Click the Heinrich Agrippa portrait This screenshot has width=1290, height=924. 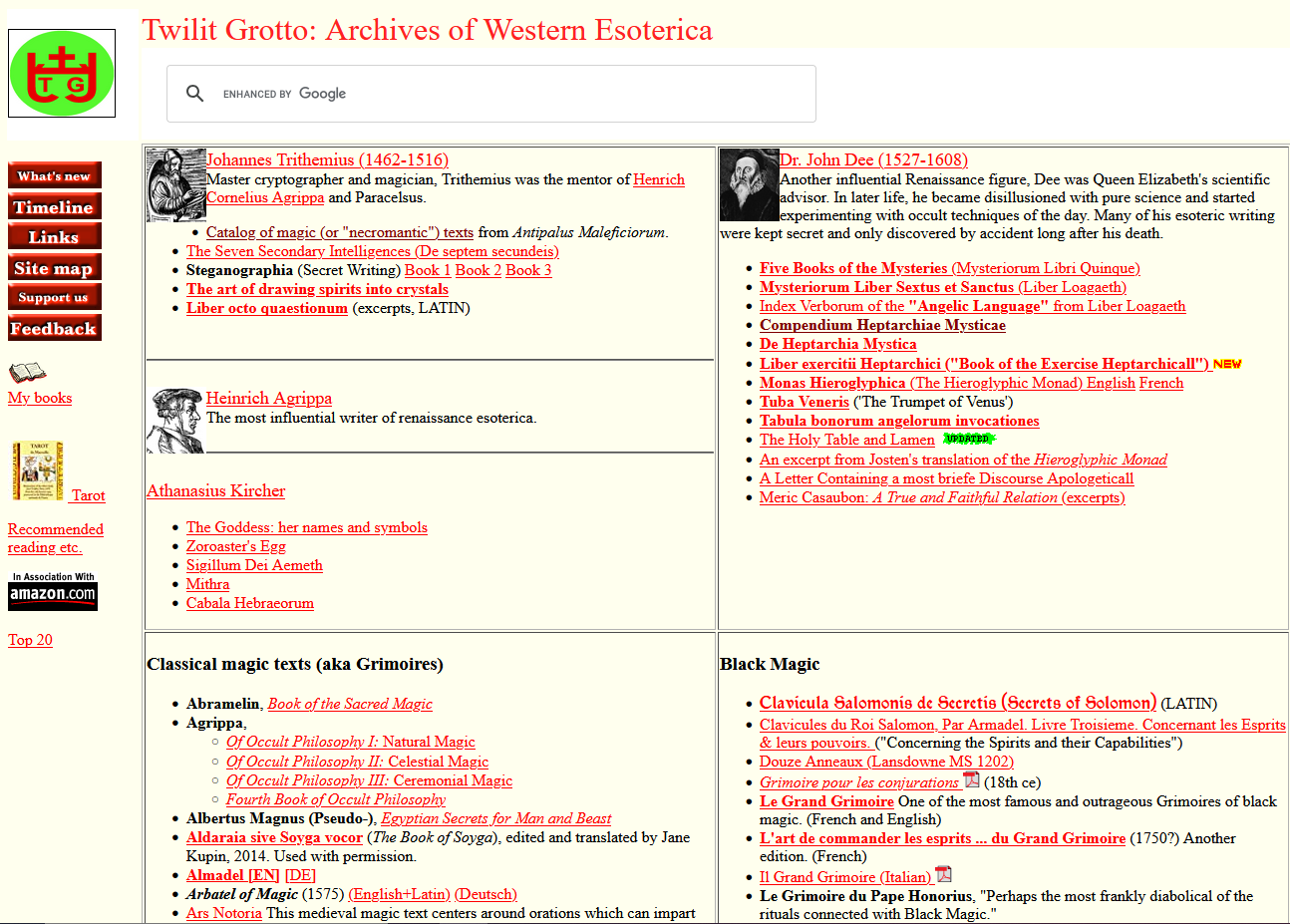point(175,421)
